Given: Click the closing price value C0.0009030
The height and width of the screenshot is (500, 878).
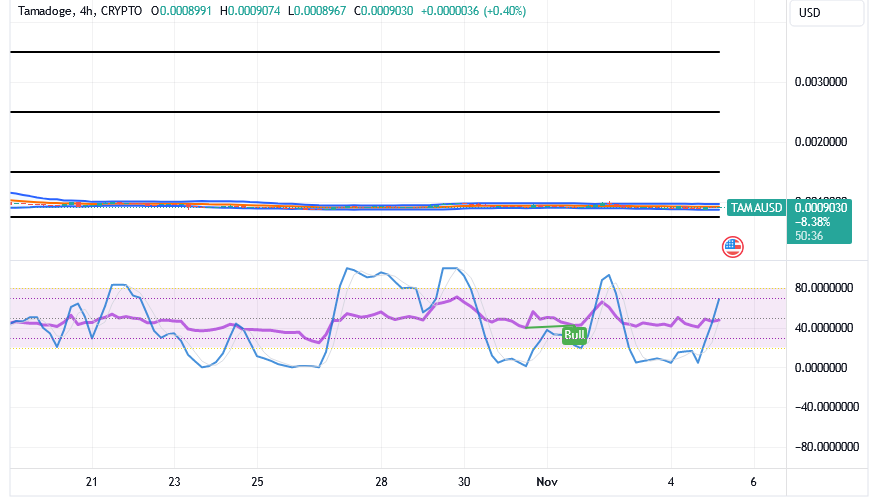Looking at the screenshot, I should [384, 11].
